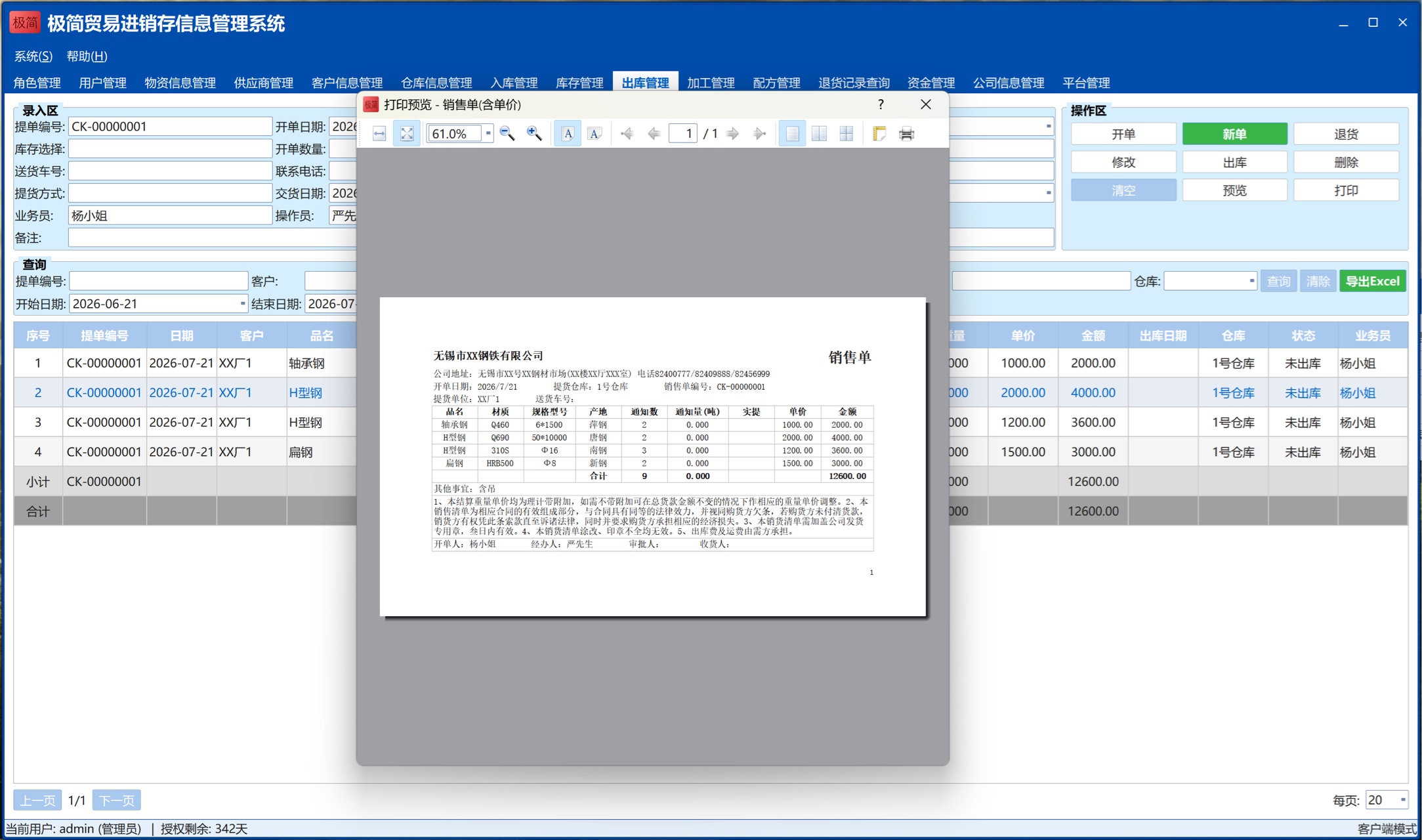Click the green 新单 button
This screenshot has height=840, width=1422.
[1235, 134]
